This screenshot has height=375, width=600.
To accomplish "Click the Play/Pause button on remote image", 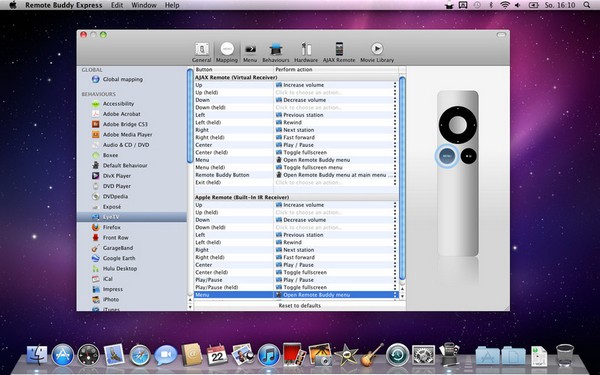I will coord(468,156).
